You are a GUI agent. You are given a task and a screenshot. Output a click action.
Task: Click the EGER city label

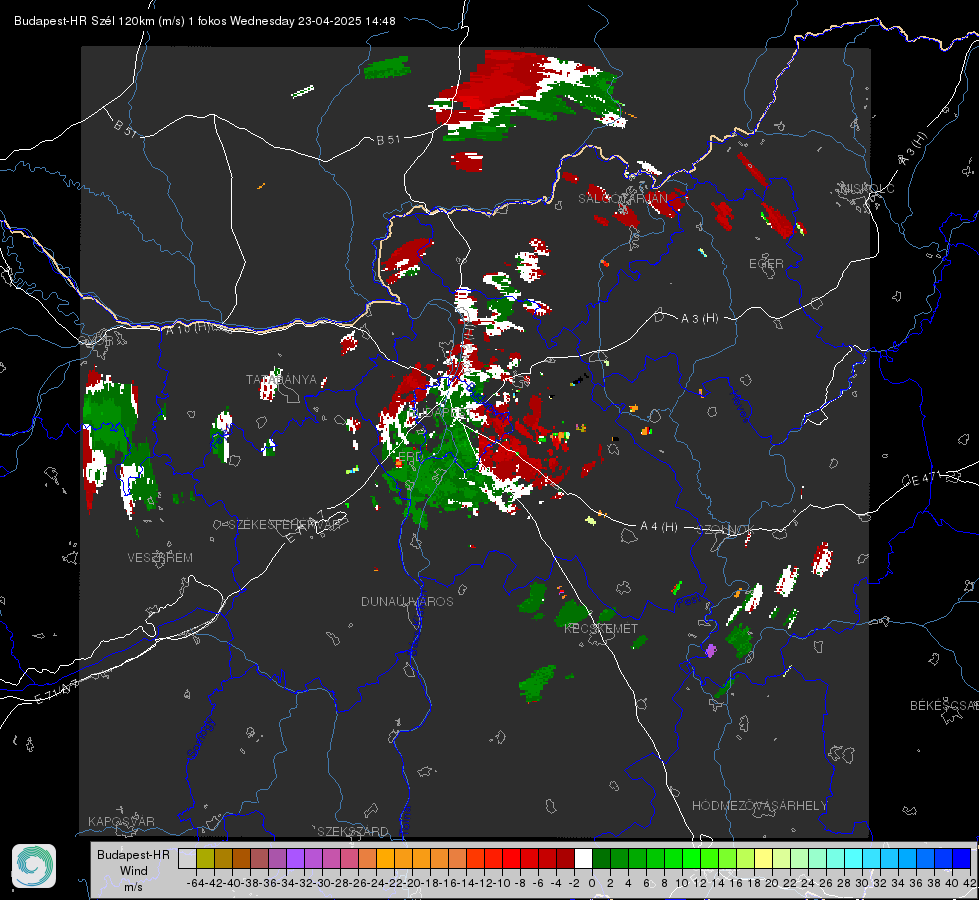pos(766,264)
